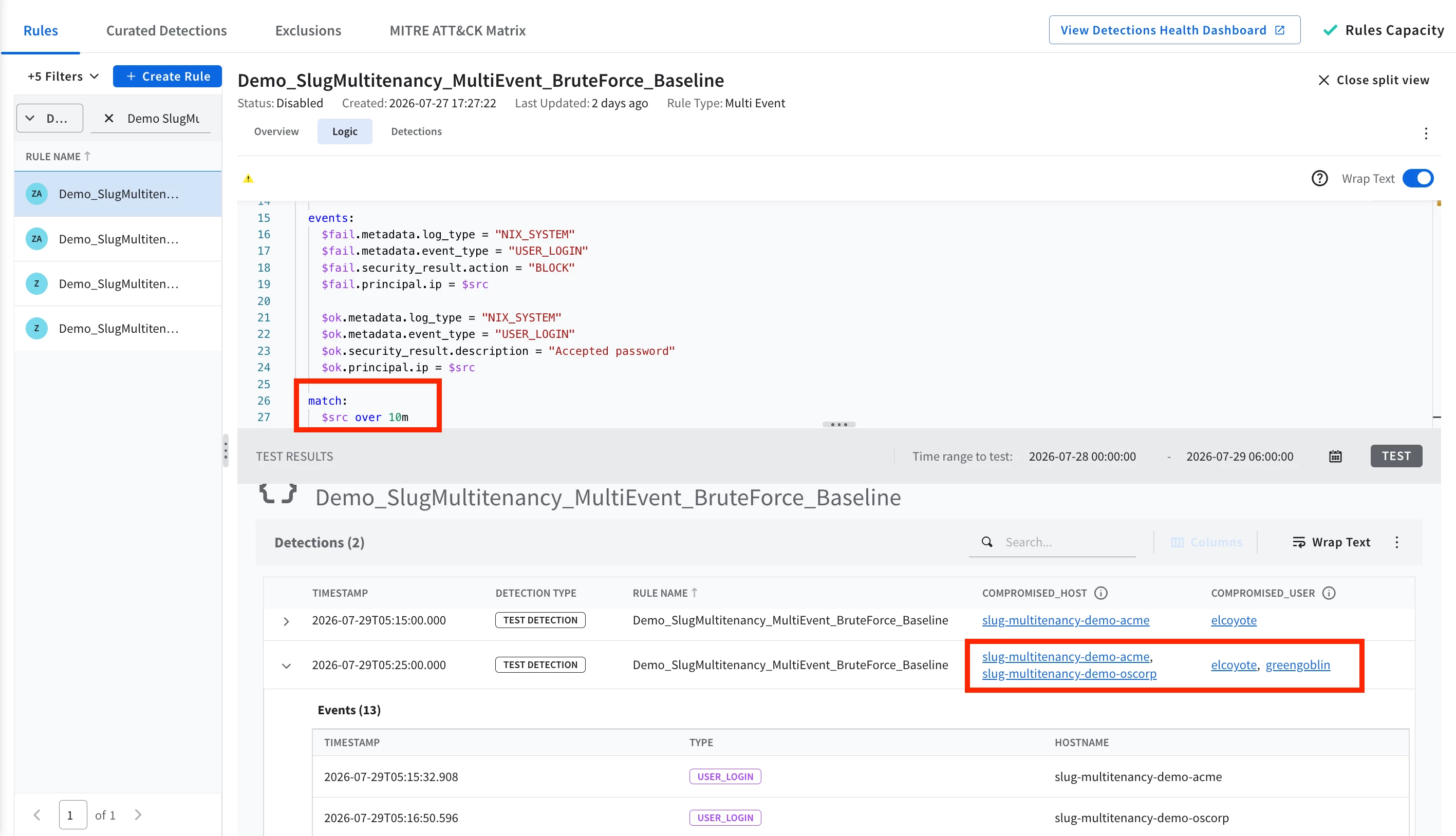1456x836 pixels.
Task: Go to the previous page of rules
Action: pos(38,815)
